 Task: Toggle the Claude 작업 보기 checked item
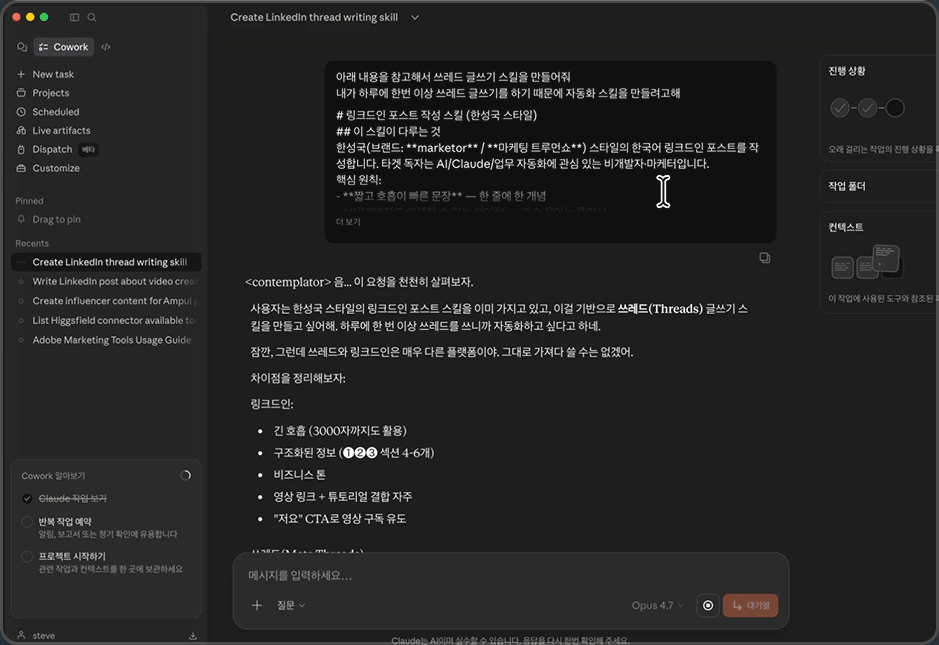(27, 498)
